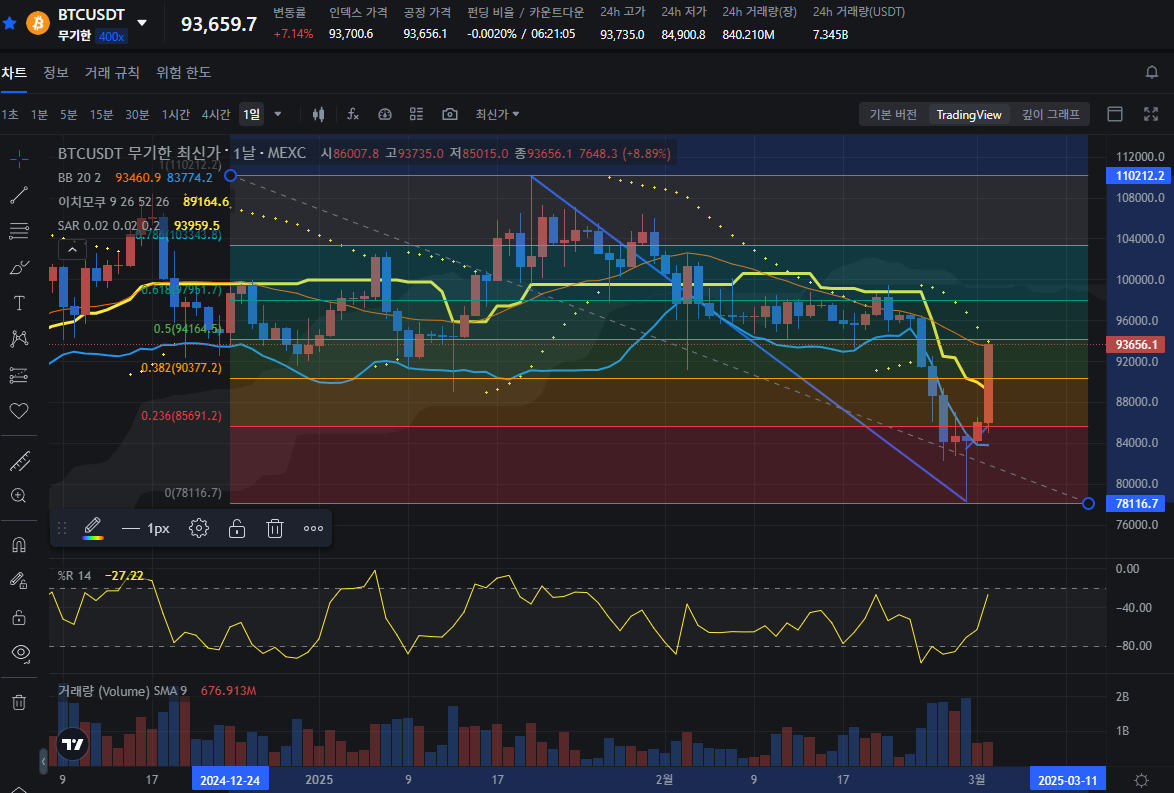Switch to 깊이 그래프 view
This screenshot has width=1174, height=793.
click(x=1050, y=115)
